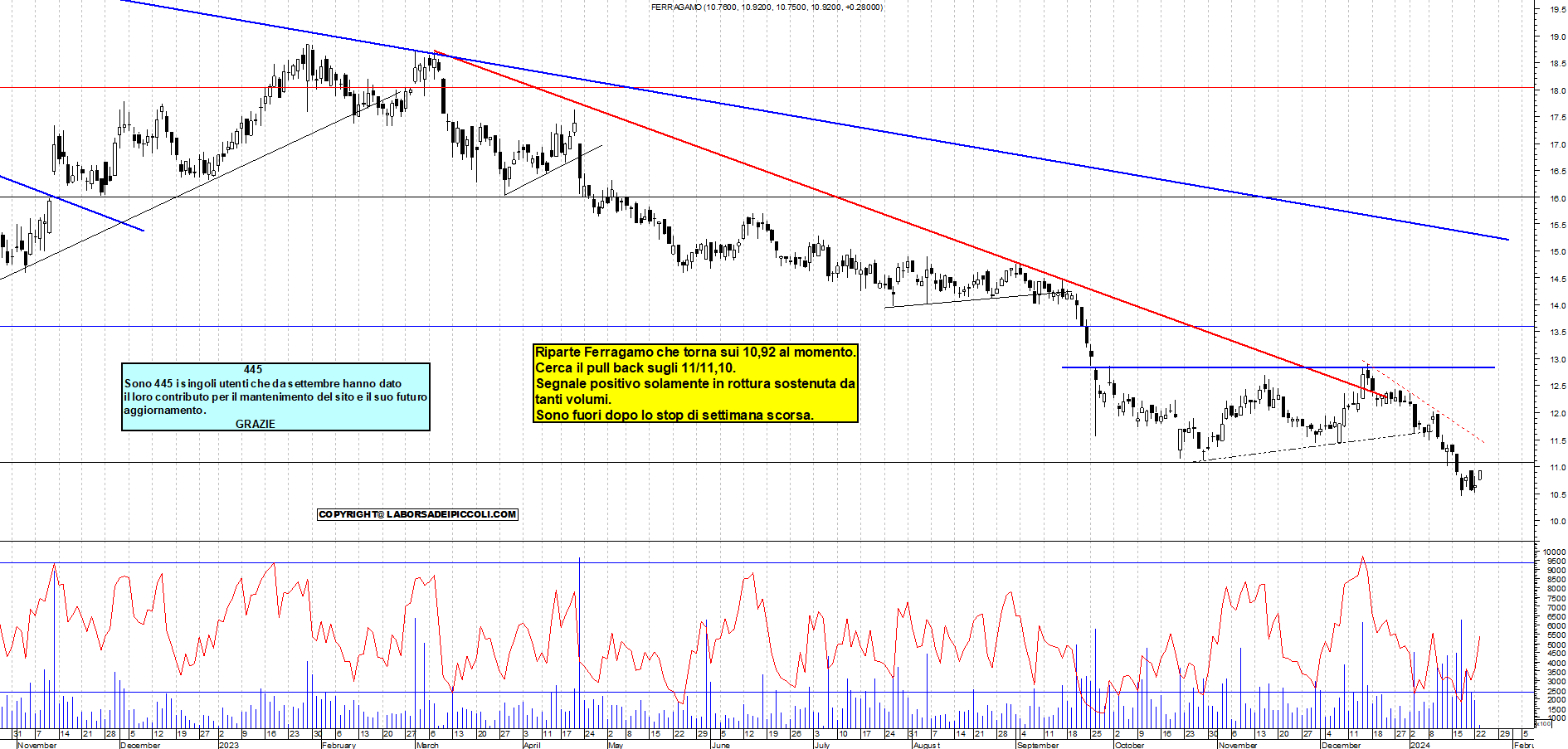Click the line 'Cerca il pull back sugli 11/11,10.'
The height and width of the screenshot is (749, 1568).
tap(635, 368)
